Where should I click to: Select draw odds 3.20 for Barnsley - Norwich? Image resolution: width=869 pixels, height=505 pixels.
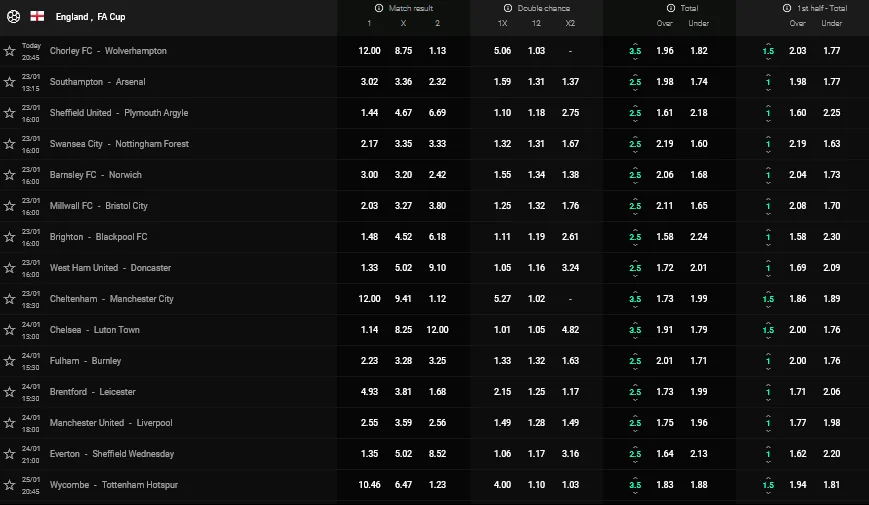click(403, 175)
